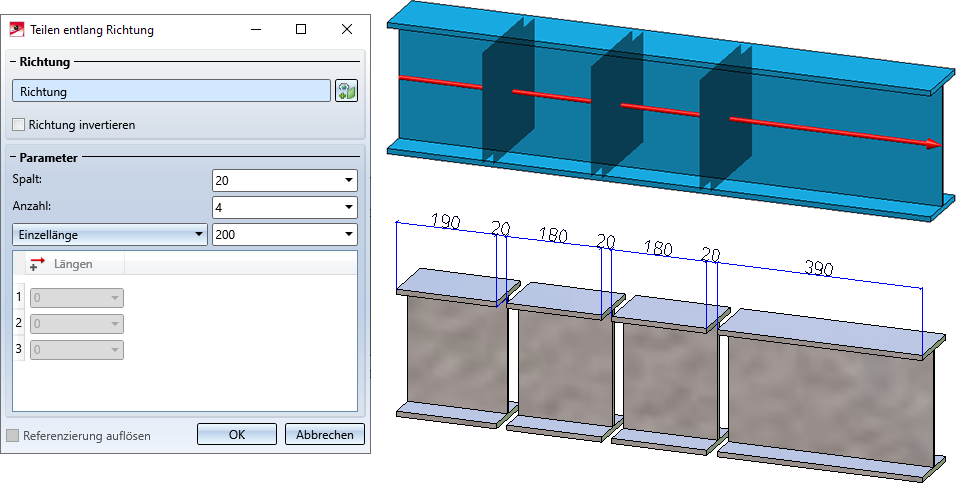Enable the Richtung invertieren checkbox
The image size is (956, 483).
click(19, 125)
